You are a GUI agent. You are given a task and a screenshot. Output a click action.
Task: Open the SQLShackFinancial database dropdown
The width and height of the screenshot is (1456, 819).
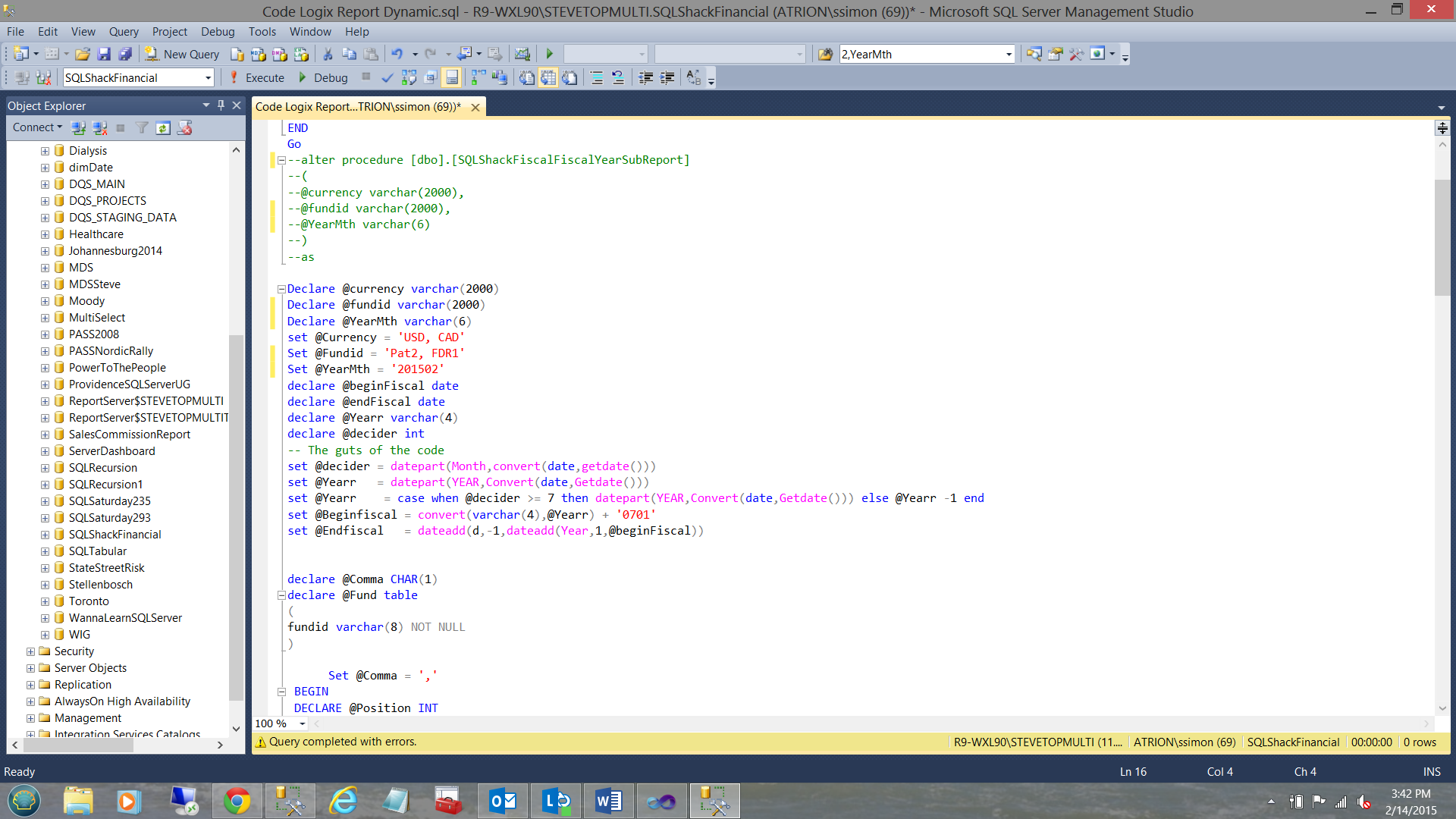click(208, 77)
